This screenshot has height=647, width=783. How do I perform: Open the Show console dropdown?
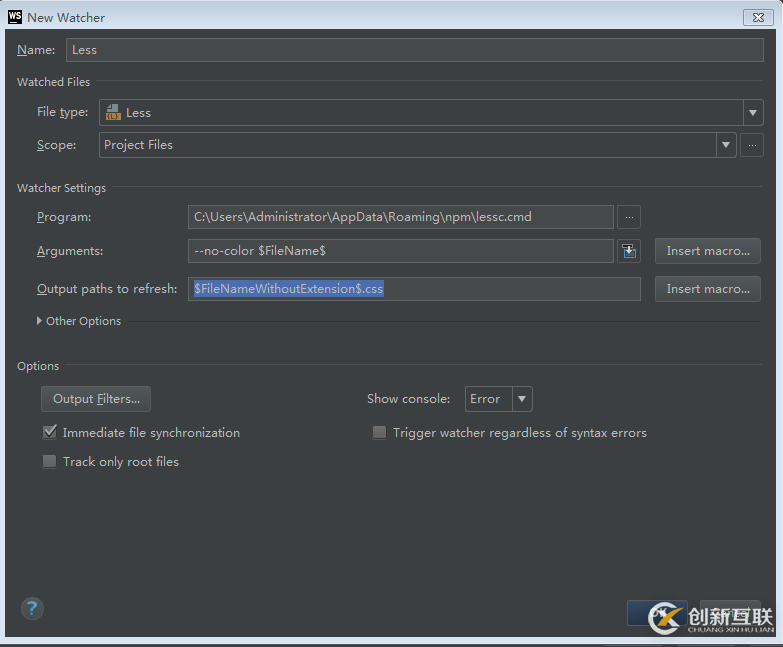pos(522,399)
